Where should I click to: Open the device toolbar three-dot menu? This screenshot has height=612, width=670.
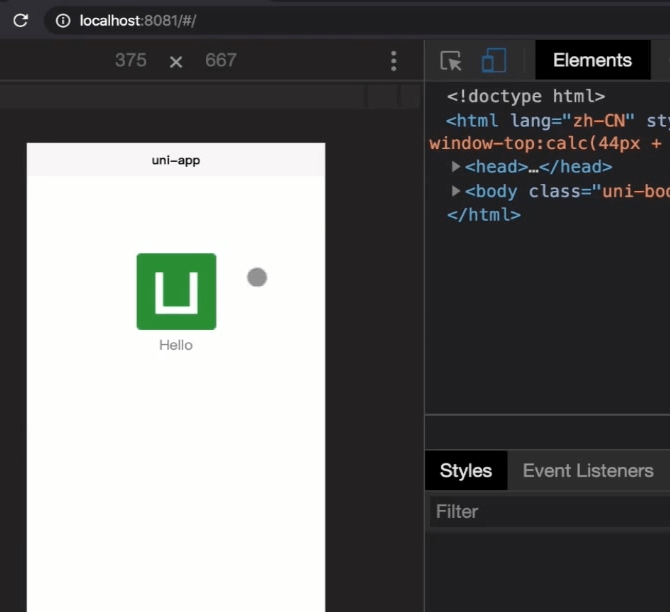coord(394,61)
